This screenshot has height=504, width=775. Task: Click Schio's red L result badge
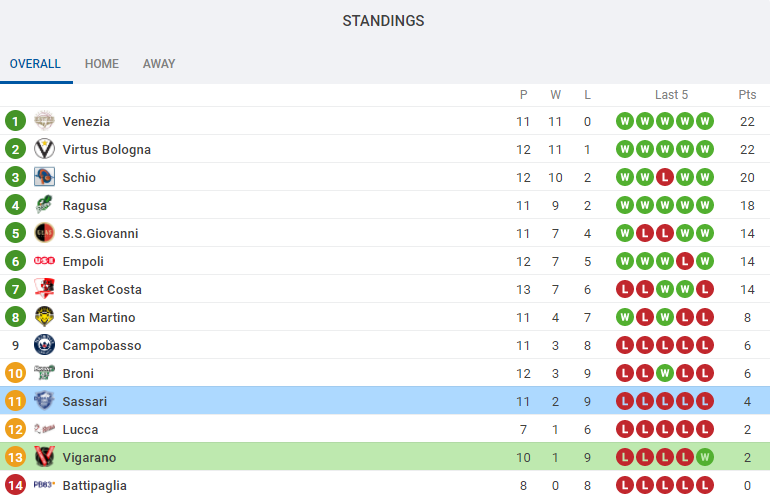click(x=665, y=177)
